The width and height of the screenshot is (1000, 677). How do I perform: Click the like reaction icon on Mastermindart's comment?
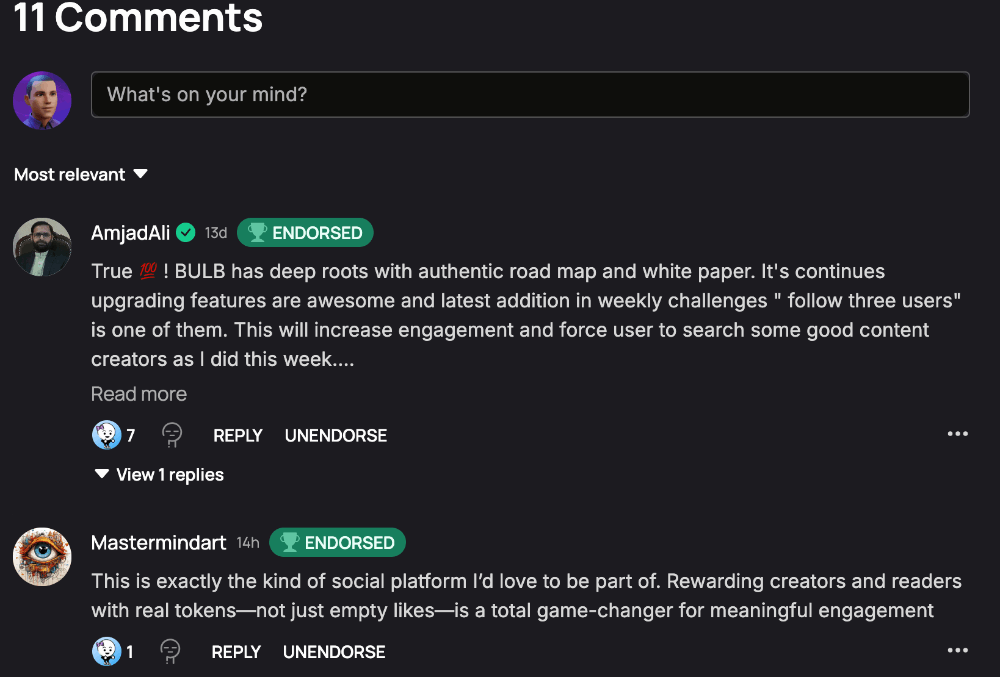(x=107, y=652)
